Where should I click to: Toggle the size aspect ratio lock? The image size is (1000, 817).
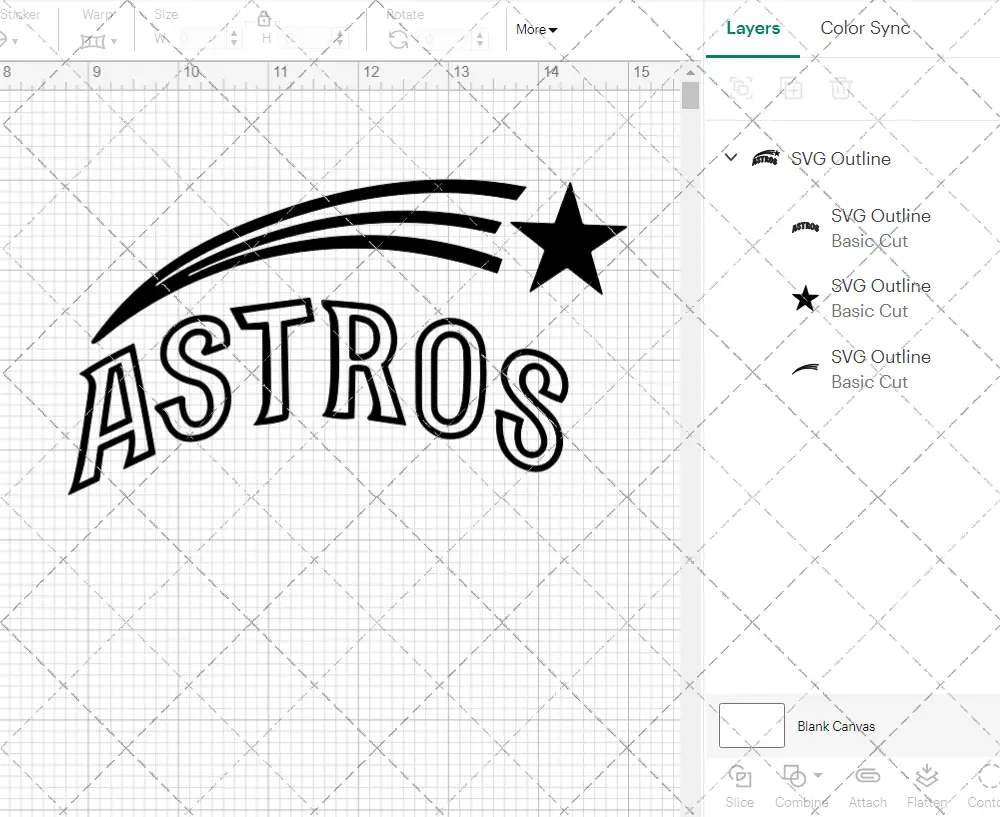(x=264, y=19)
